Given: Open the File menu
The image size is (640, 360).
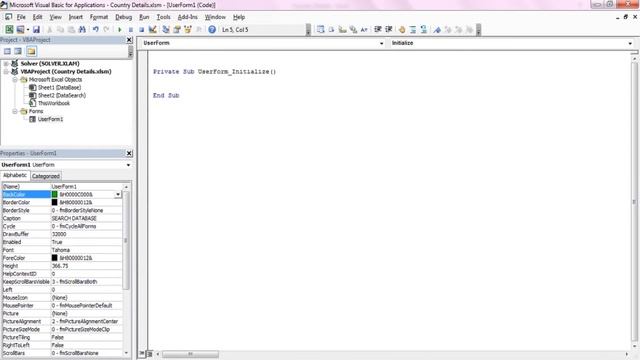Looking at the screenshot, I should tap(21, 17).
